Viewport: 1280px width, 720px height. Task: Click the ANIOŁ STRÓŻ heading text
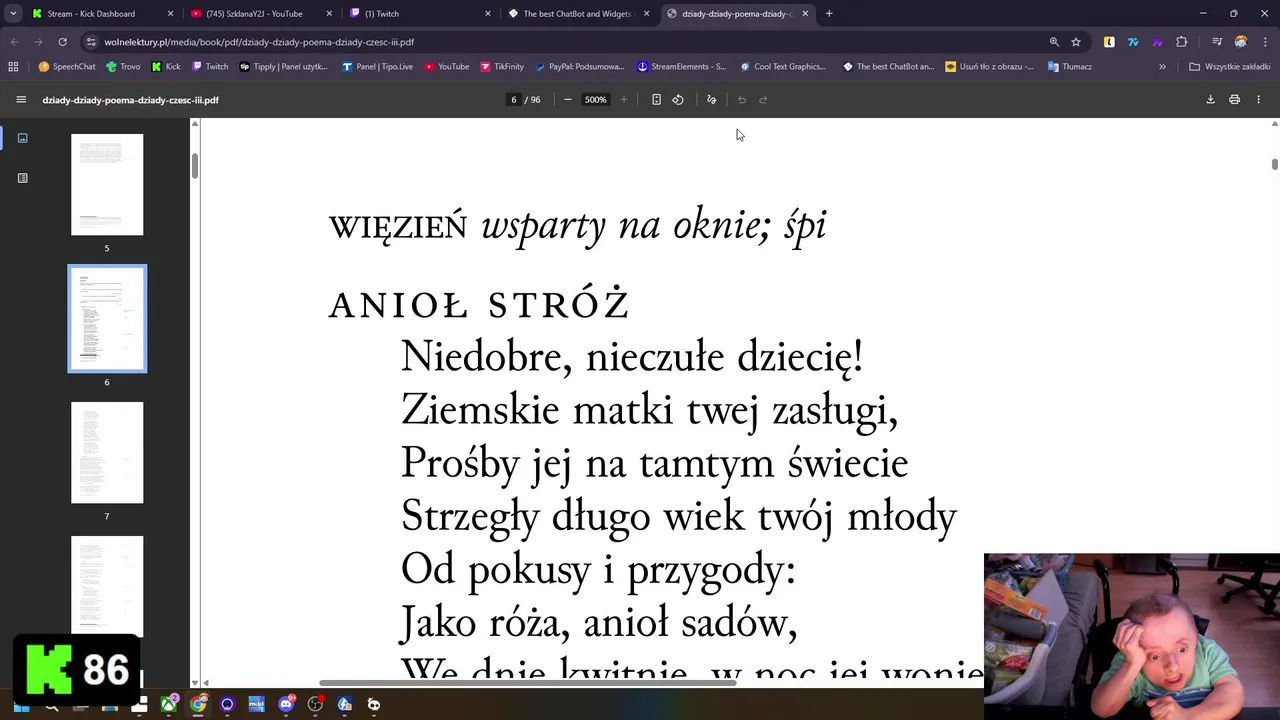[x=479, y=305]
